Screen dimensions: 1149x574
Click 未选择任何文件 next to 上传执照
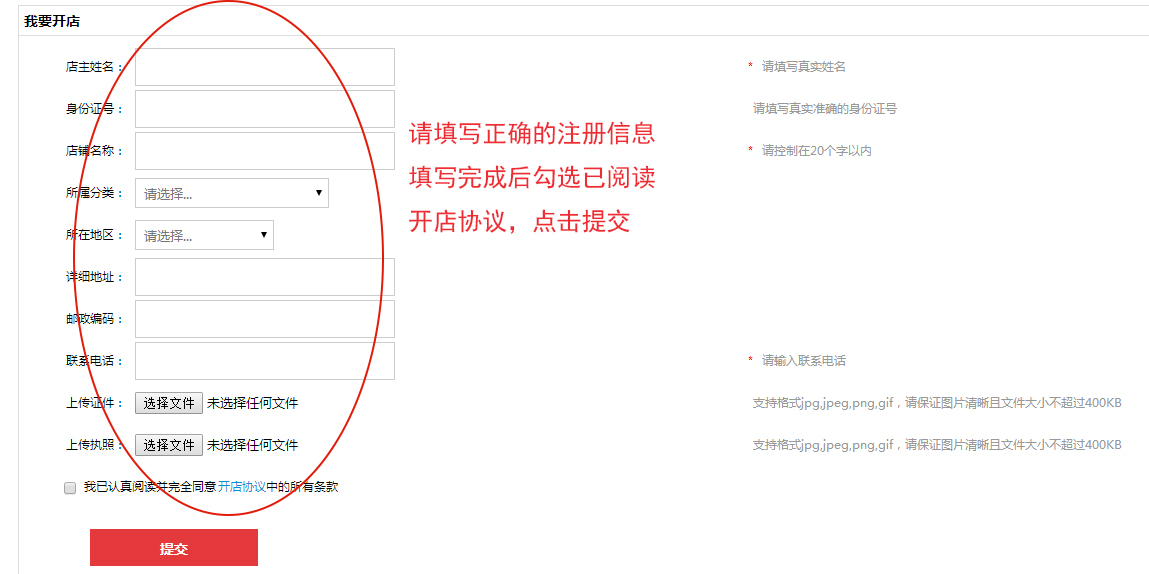pos(253,445)
